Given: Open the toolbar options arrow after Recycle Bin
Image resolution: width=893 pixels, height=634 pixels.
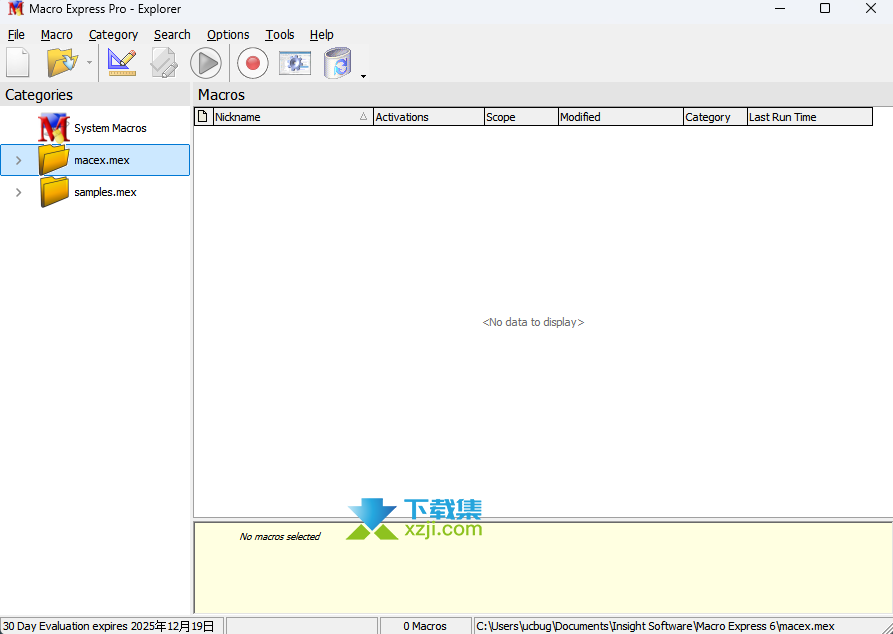Looking at the screenshot, I should pos(363,75).
